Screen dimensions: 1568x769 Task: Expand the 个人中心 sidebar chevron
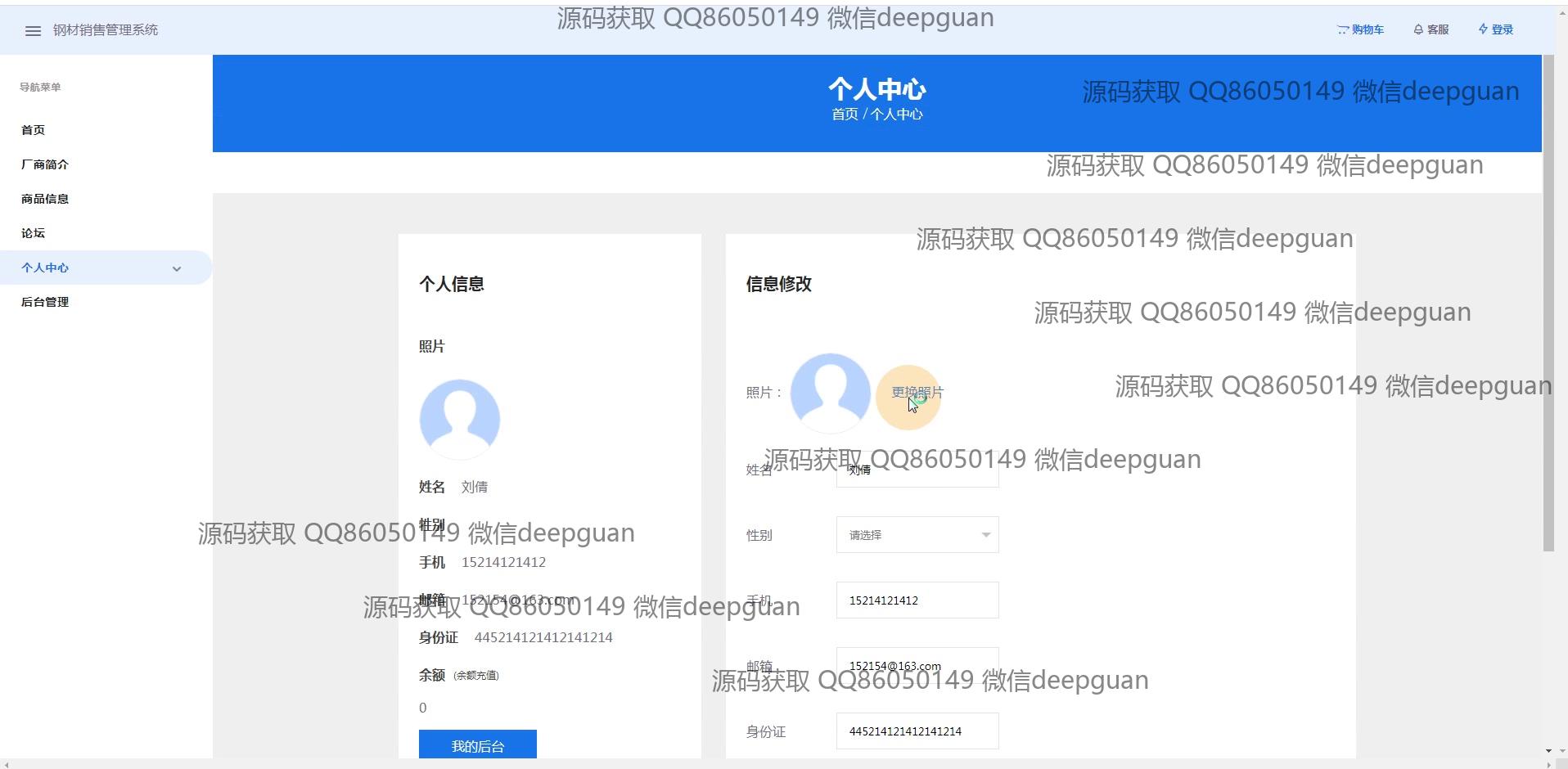pyautogui.click(x=177, y=268)
